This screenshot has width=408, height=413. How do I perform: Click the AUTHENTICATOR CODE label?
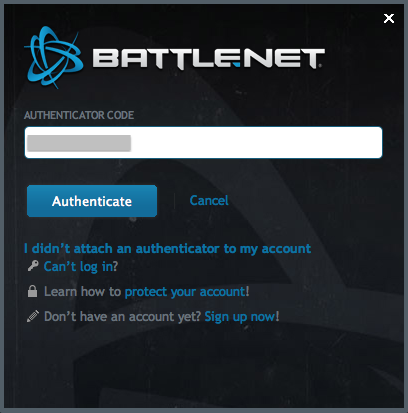pyautogui.click(x=79, y=115)
